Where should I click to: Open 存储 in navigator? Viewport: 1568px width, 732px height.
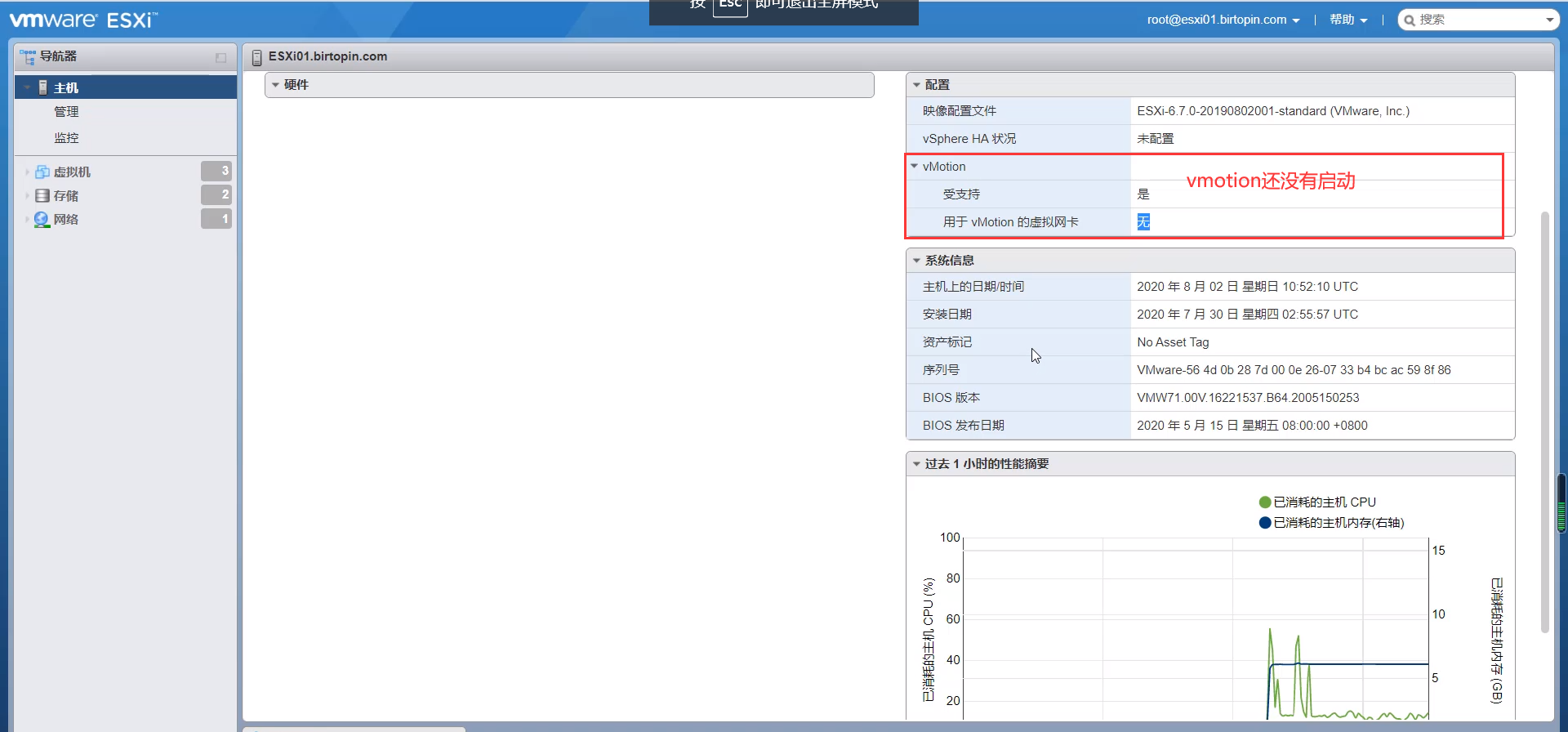point(66,195)
